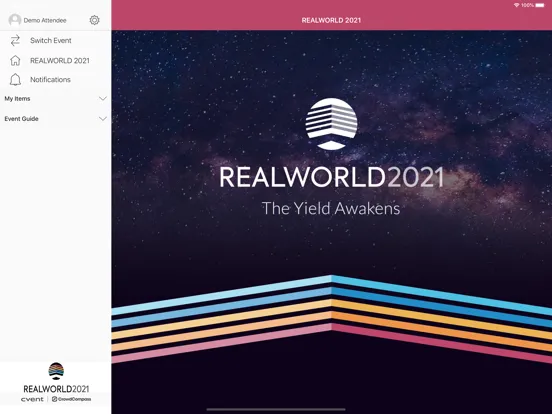Expand the Event Guide chevron

click(x=103, y=119)
